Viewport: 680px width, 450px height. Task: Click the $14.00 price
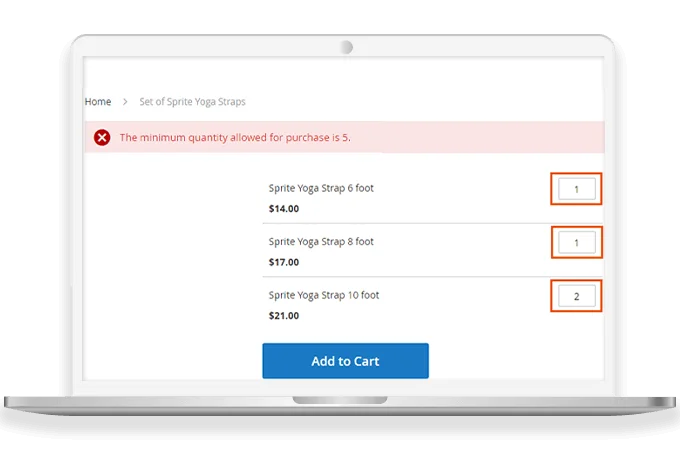(x=284, y=209)
